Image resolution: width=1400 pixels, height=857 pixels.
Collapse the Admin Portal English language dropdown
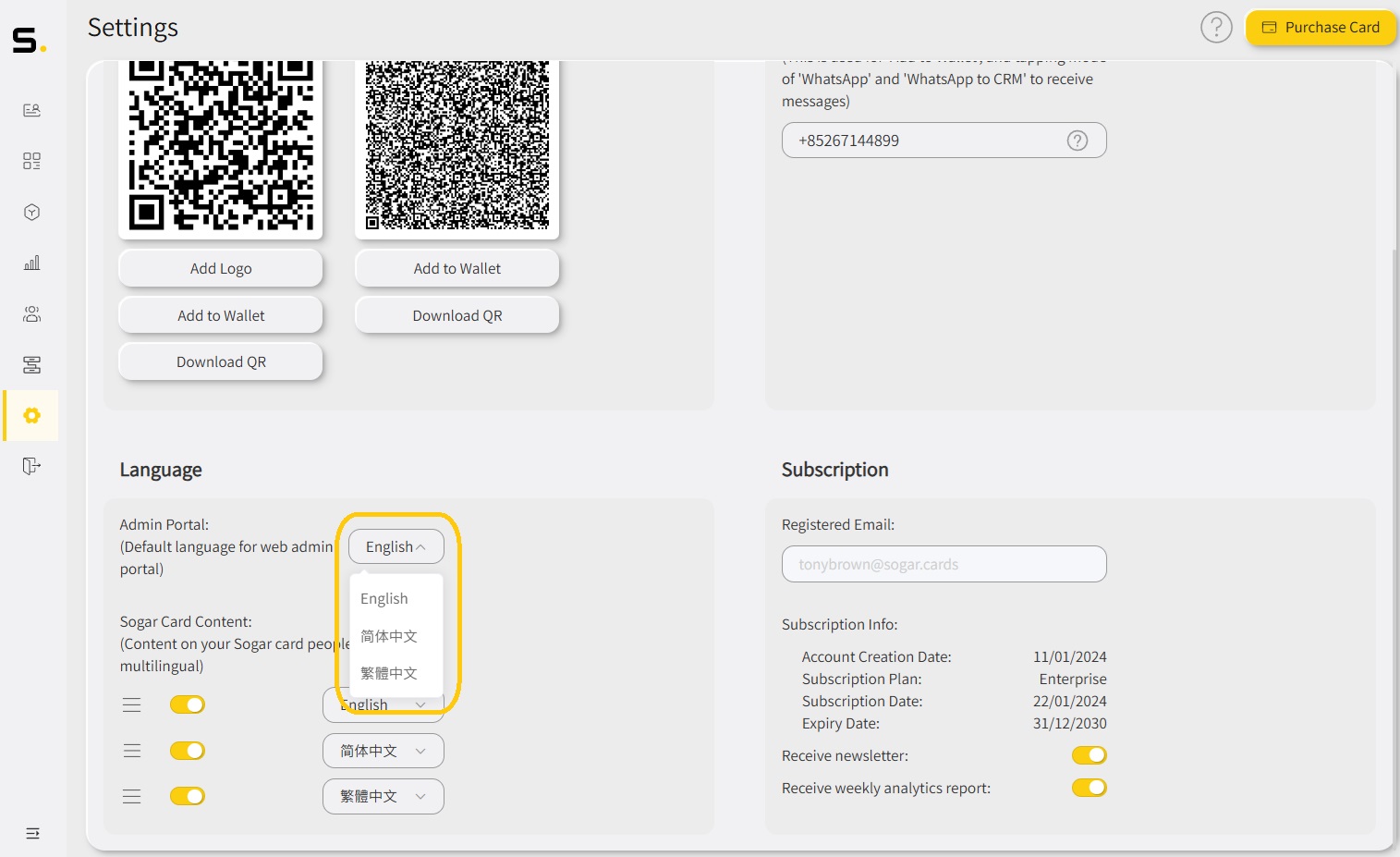396,546
